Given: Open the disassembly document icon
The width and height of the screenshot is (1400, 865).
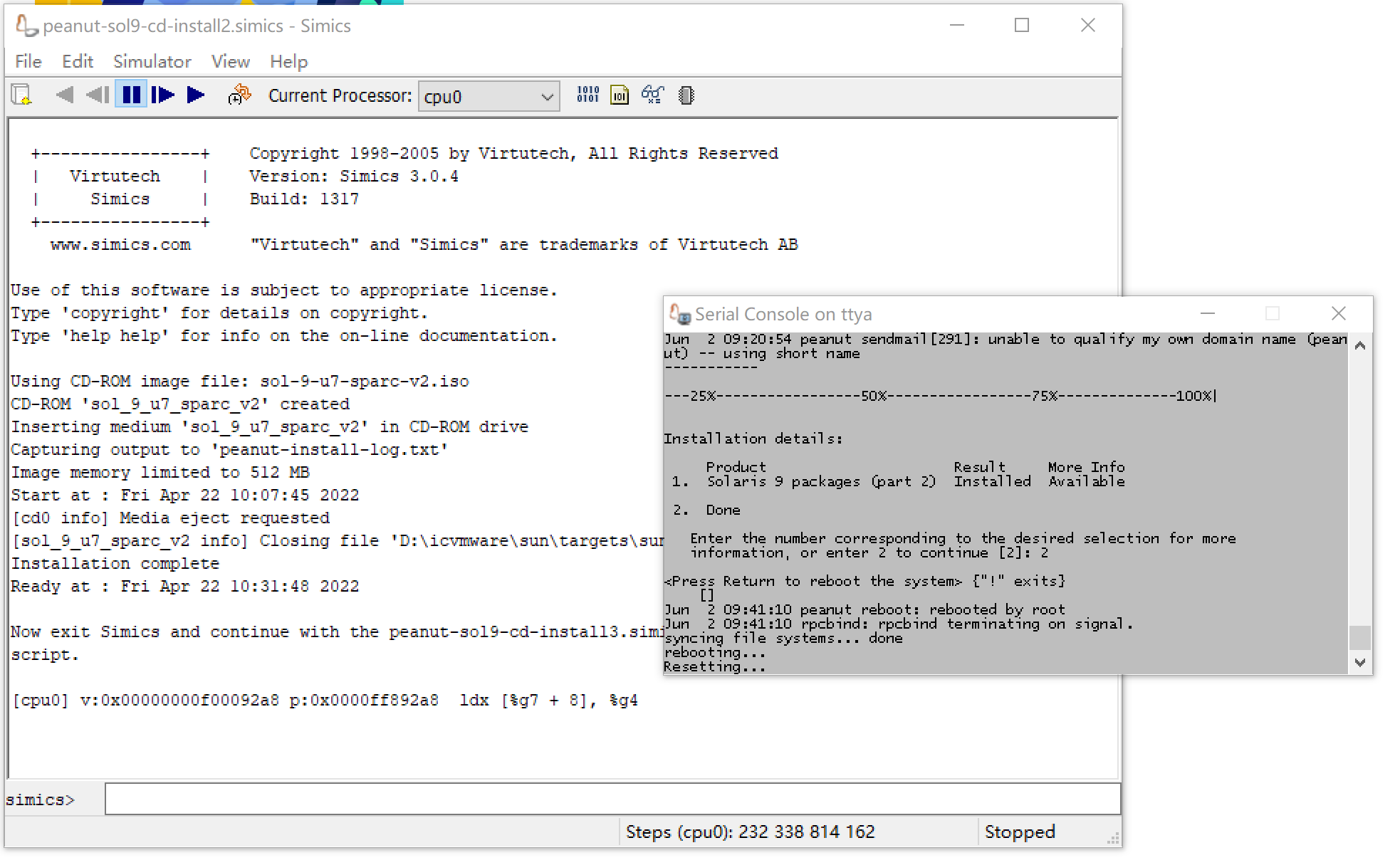Looking at the screenshot, I should 619,95.
